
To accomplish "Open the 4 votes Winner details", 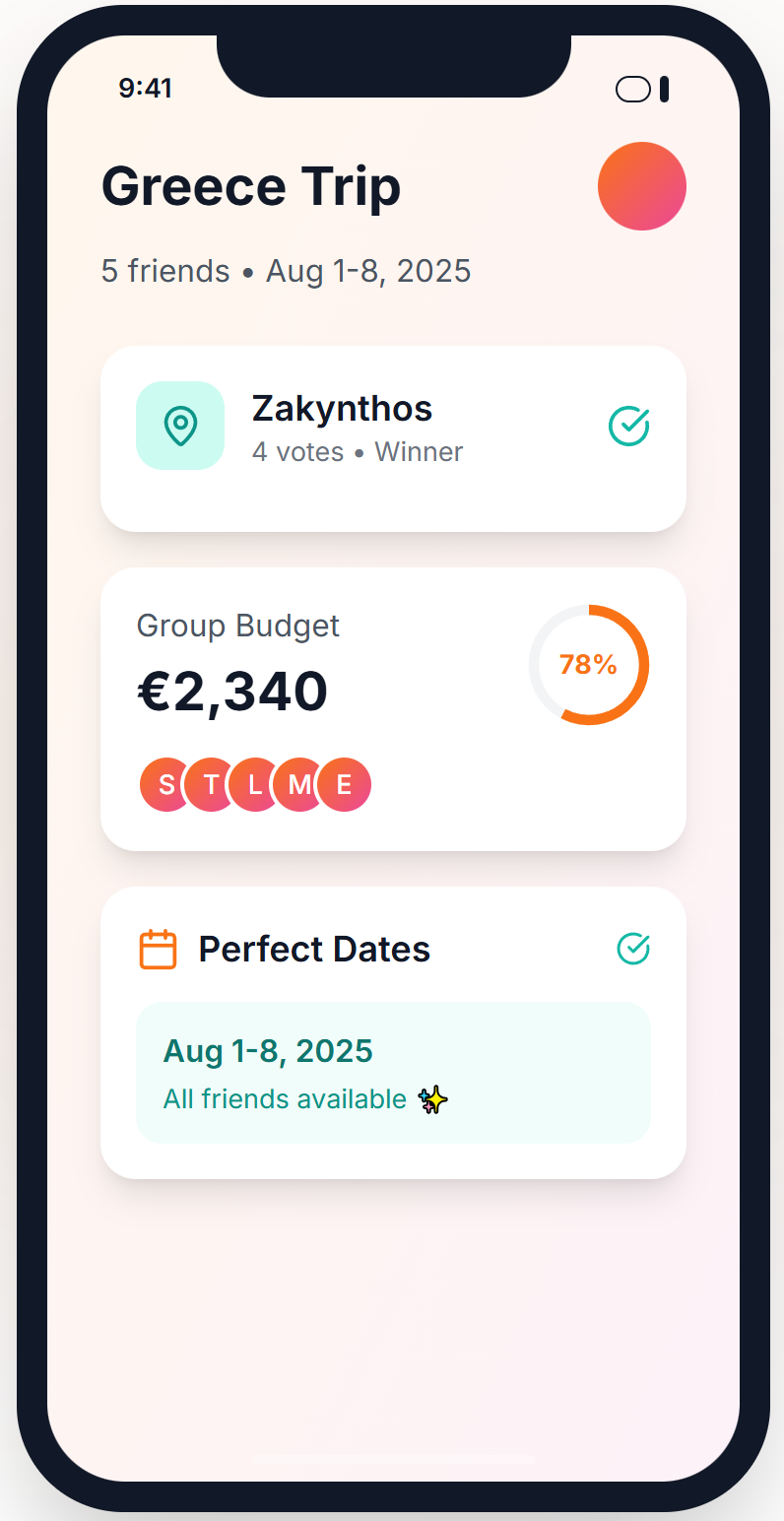I will click(358, 451).
